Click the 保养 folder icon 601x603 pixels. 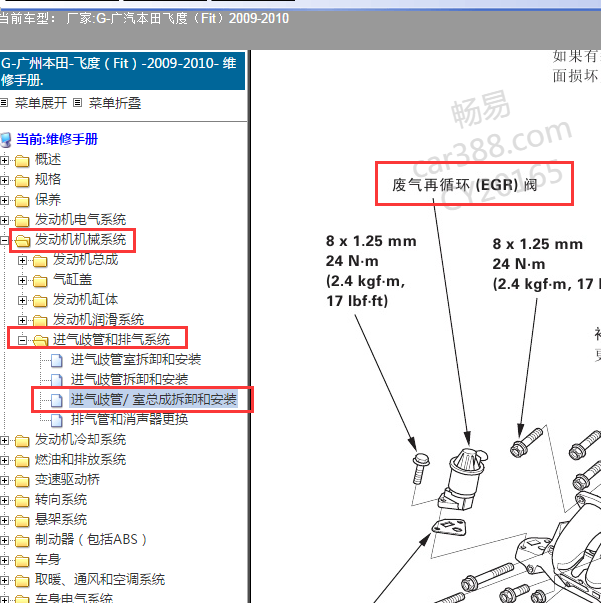tap(22, 201)
